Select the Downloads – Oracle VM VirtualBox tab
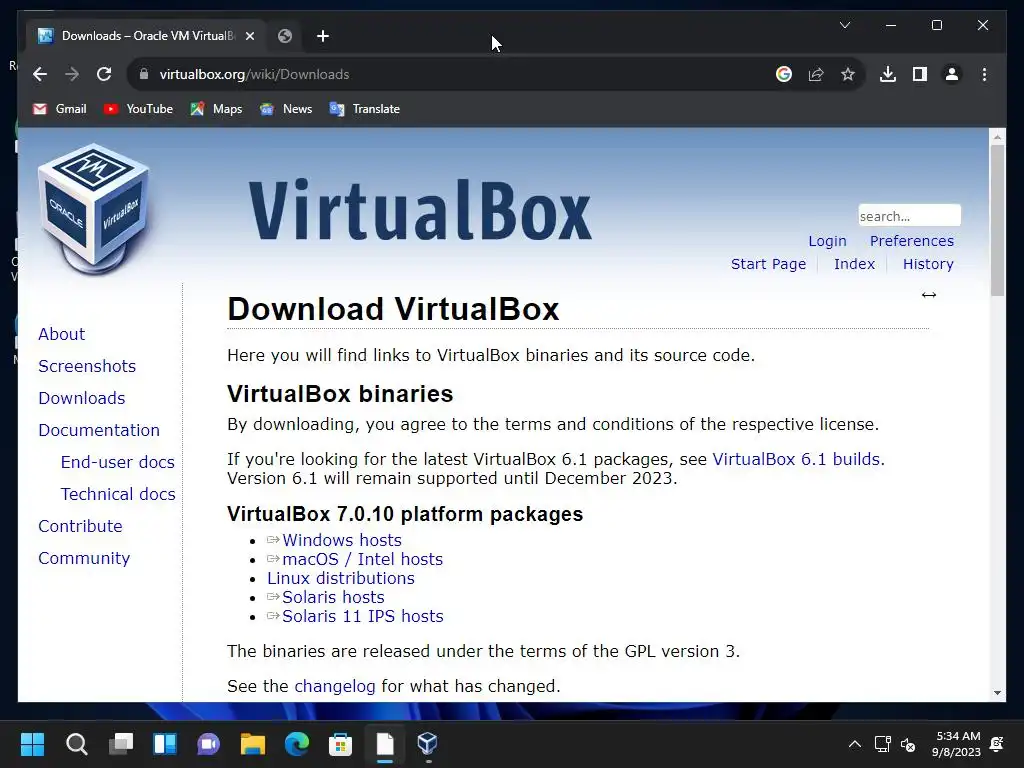 coord(147,36)
